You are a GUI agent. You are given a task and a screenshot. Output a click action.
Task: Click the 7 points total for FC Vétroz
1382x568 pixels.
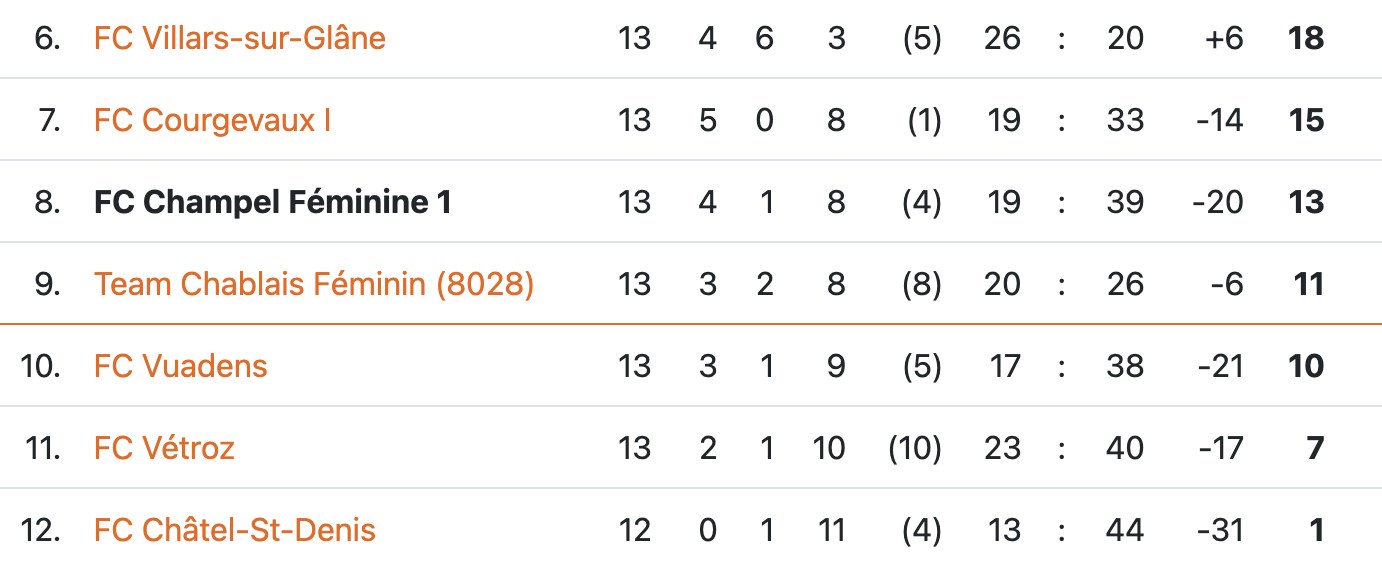tap(1315, 448)
